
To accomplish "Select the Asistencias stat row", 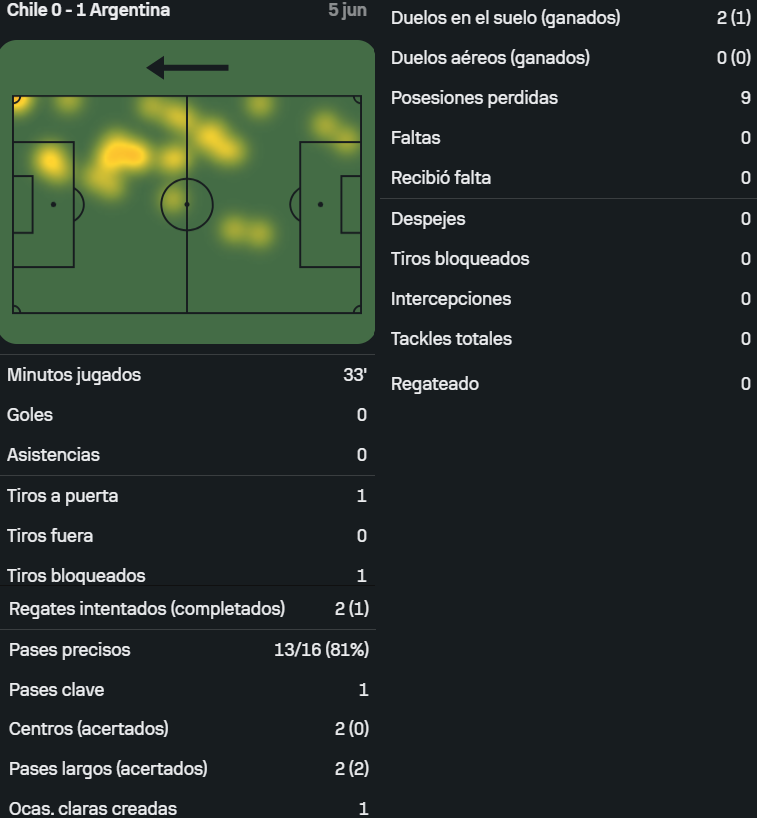I will (187, 455).
